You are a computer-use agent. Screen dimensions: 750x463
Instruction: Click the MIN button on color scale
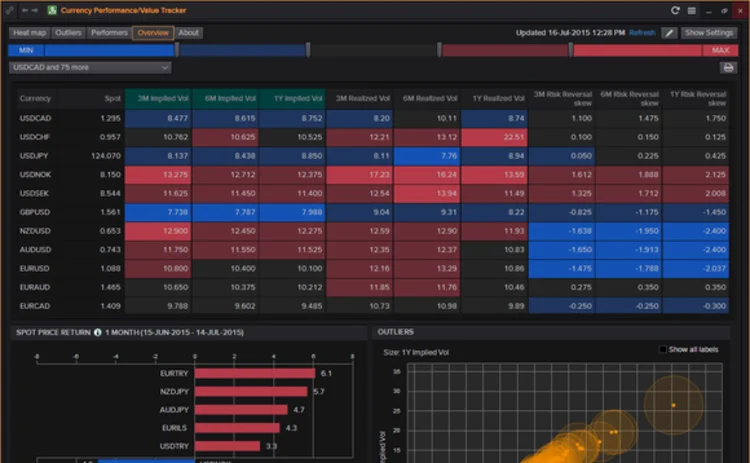(26, 50)
